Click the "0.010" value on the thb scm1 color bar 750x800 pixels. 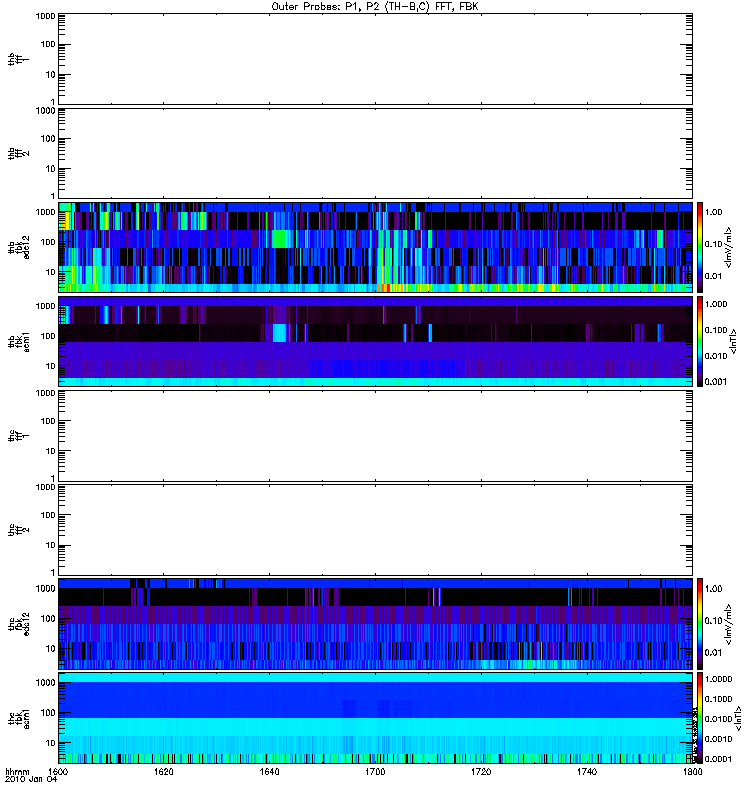coord(716,356)
